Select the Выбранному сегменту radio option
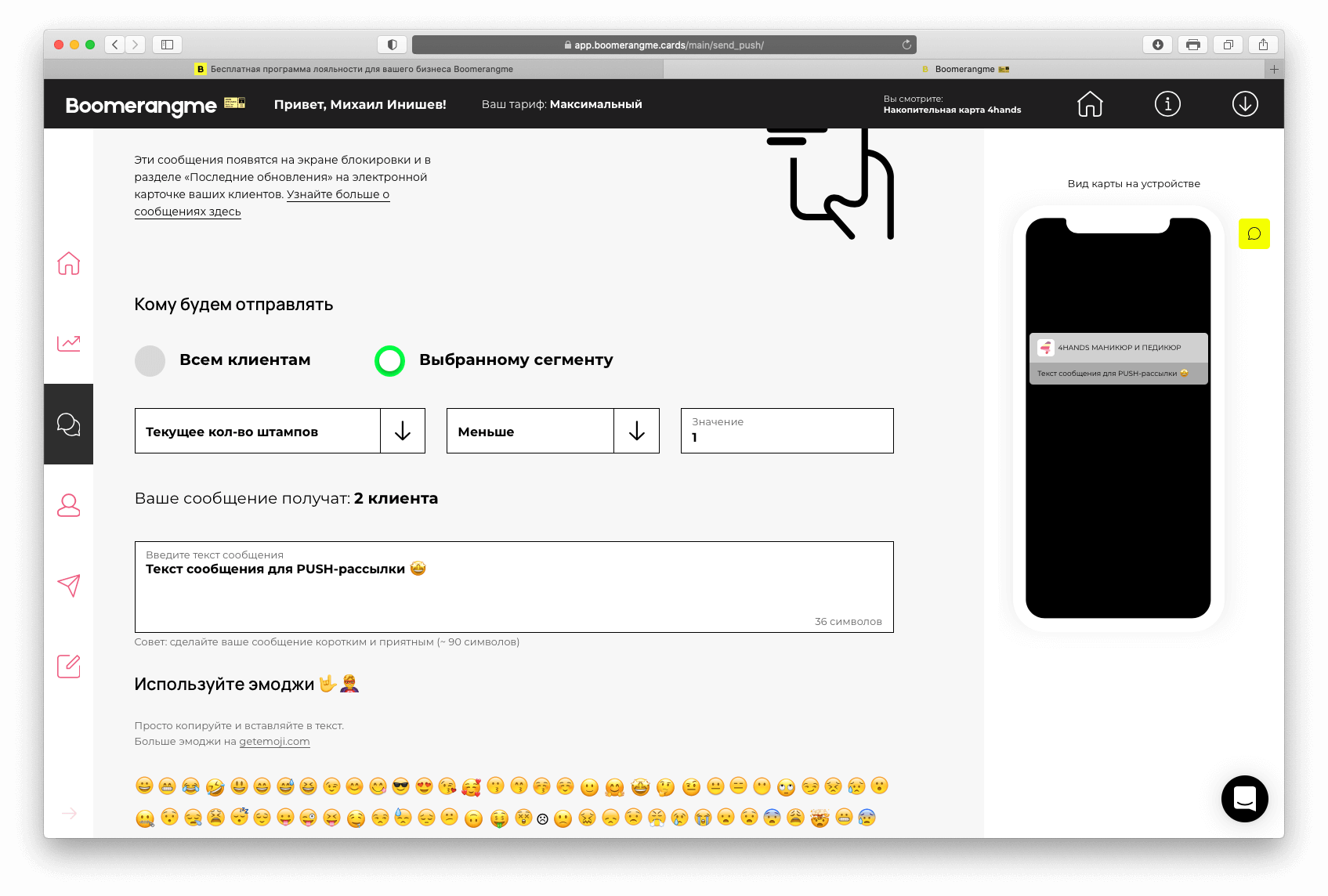This screenshot has width=1328, height=896. coord(389,361)
